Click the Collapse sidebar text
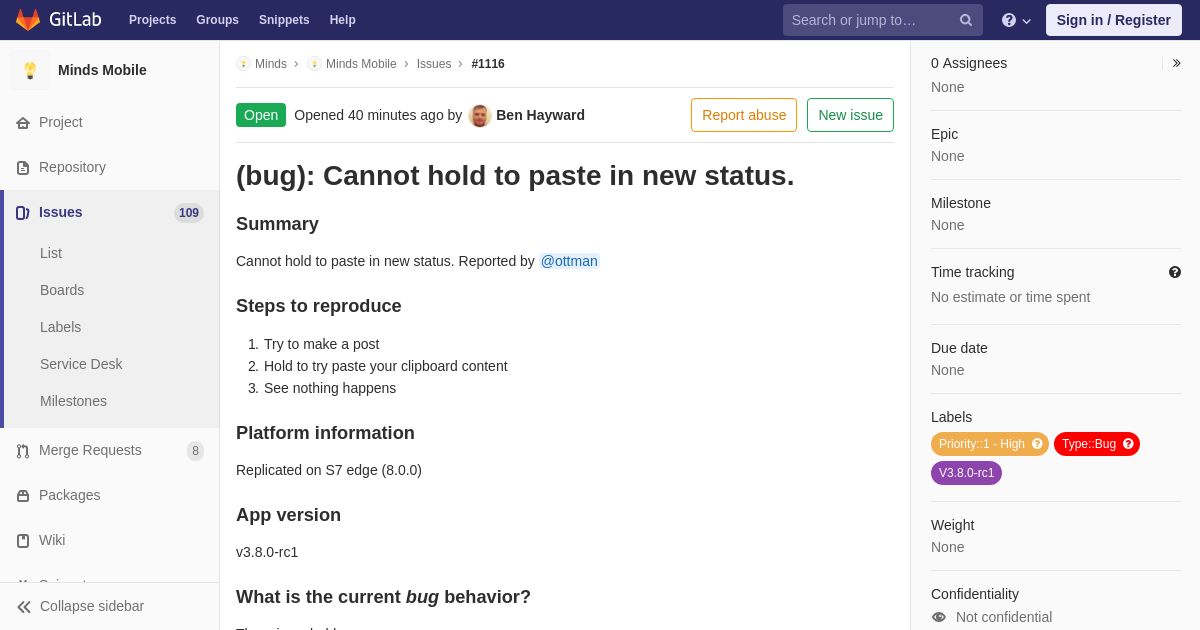The height and width of the screenshot is (630, 1200). pos(92,606)
